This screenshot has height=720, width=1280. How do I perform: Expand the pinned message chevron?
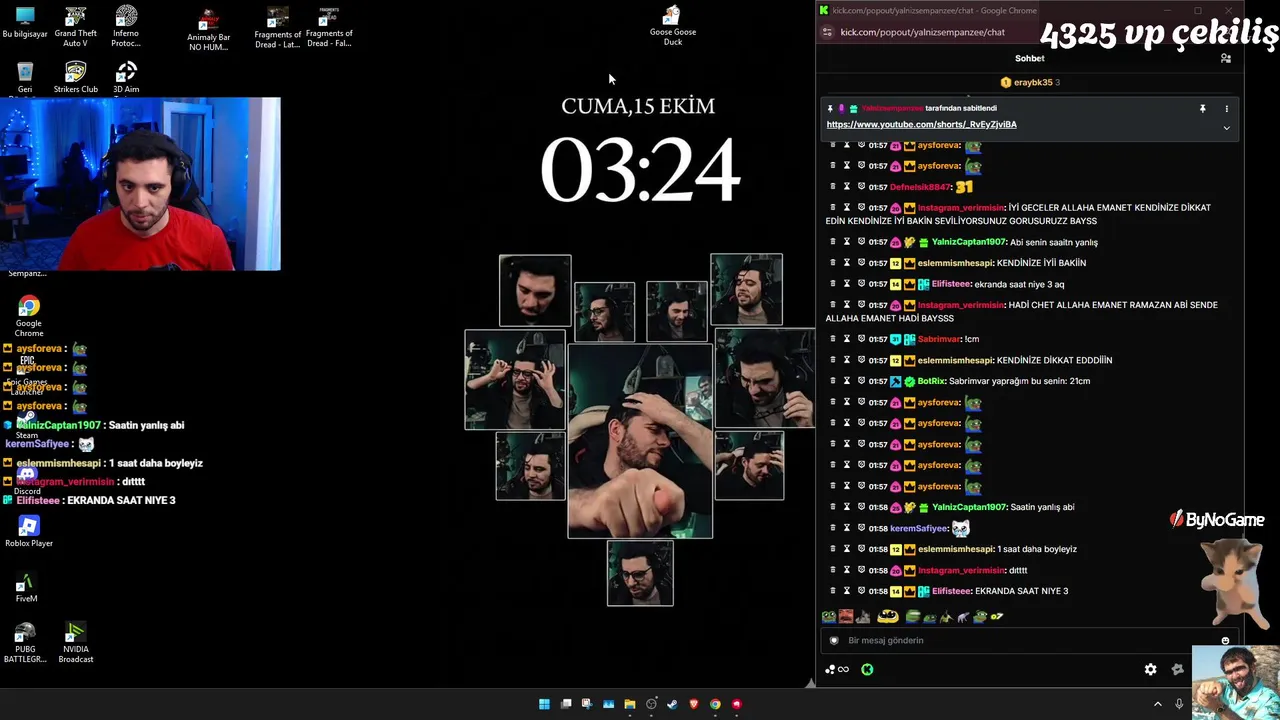(x=1226, y=128)
